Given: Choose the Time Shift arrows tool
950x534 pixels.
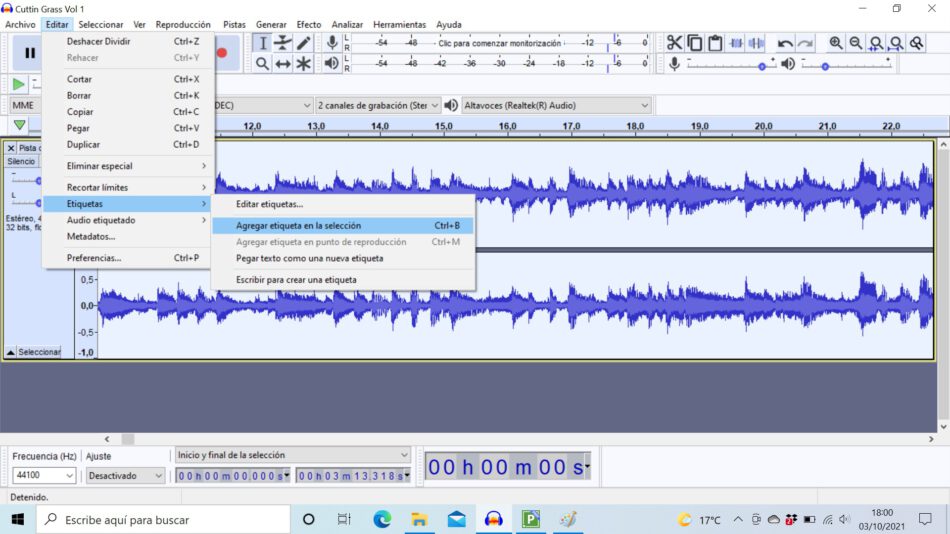Looking at the screenshot, I should 283,64.
